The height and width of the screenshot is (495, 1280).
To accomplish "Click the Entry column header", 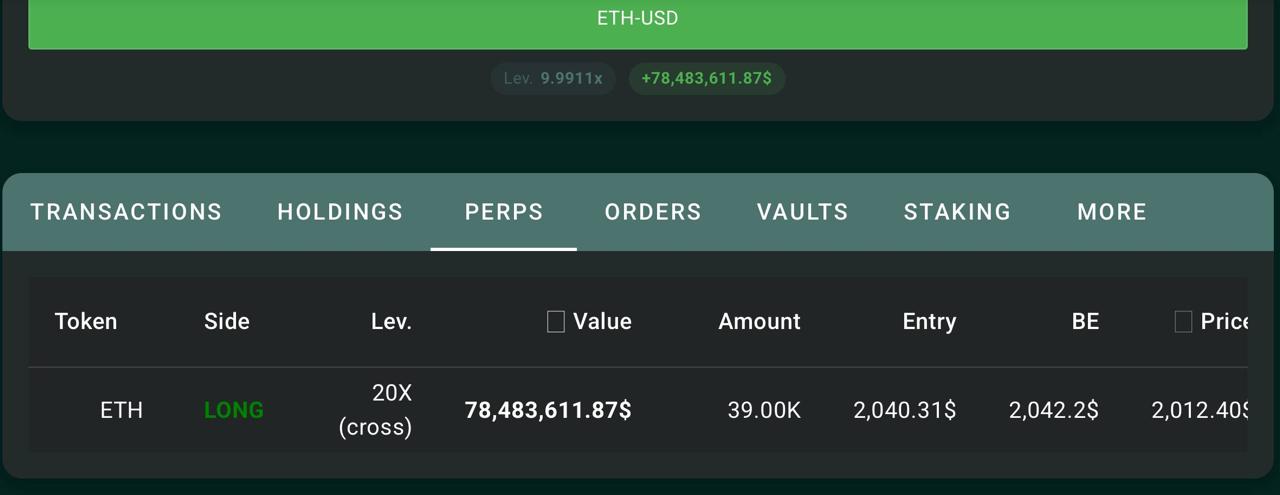I will tap(929, 322).
